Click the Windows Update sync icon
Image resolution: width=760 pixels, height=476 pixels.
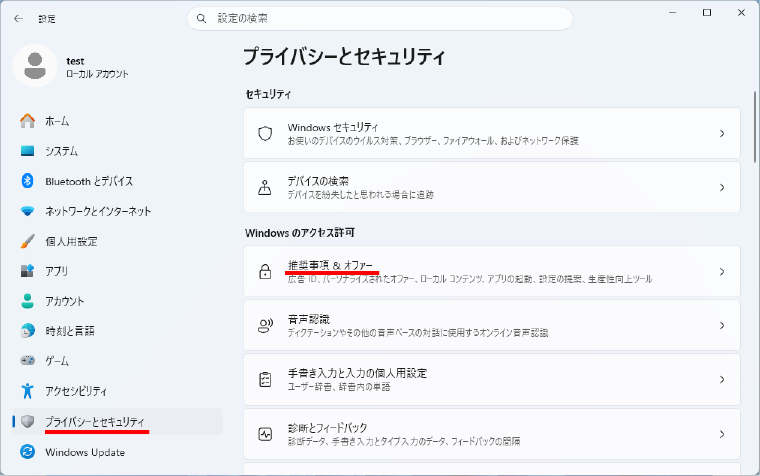[28, 452]
